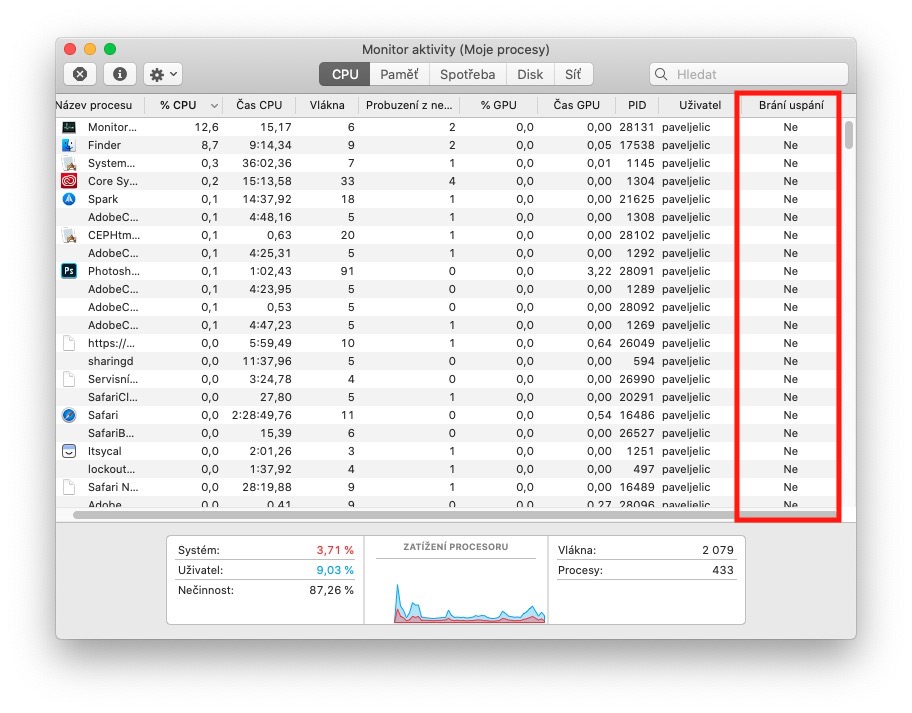Select the Monitor aktivity process icon
Screen dimensions: 912x713
[x=69, y=127]
